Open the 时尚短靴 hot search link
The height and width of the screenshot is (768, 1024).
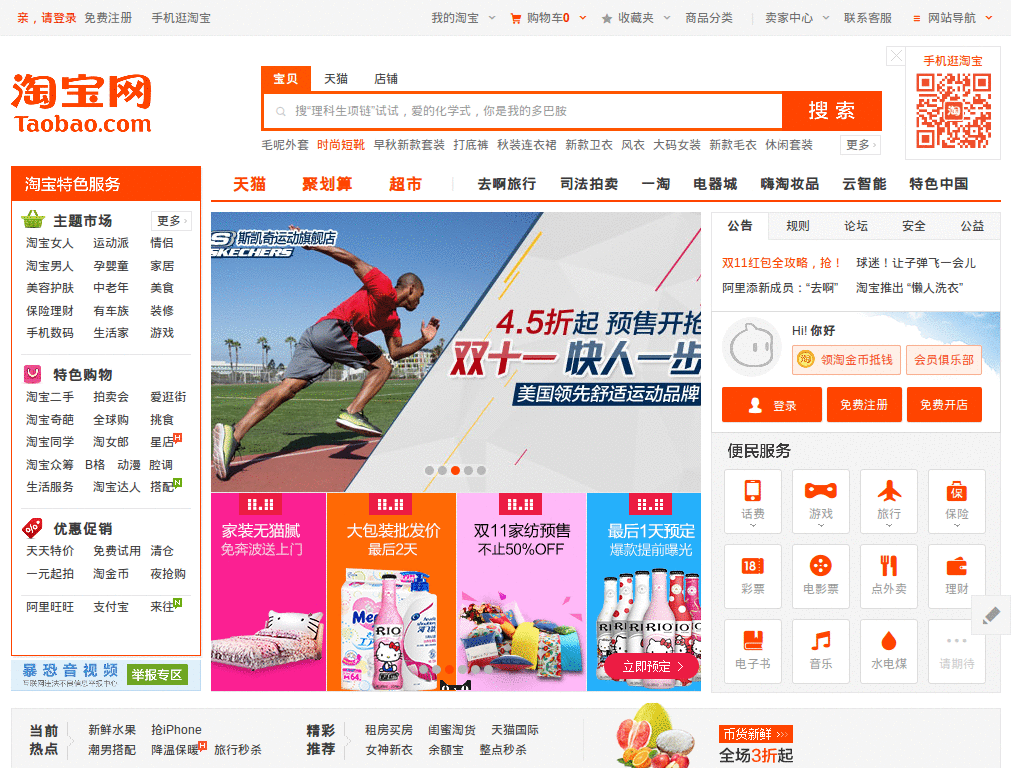341,145
